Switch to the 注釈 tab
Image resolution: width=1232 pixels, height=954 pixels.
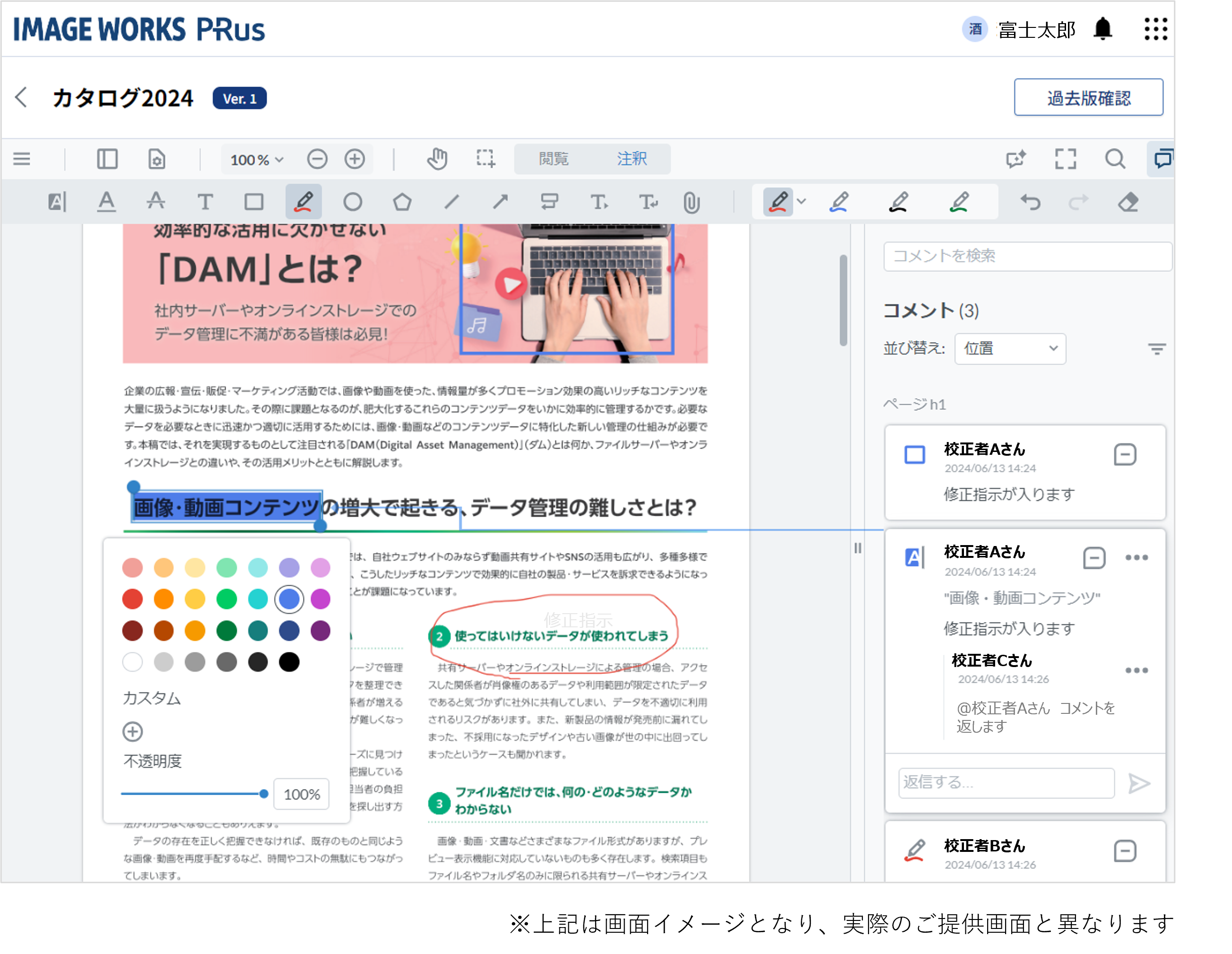pyautogui.click(x=633, y=159)
